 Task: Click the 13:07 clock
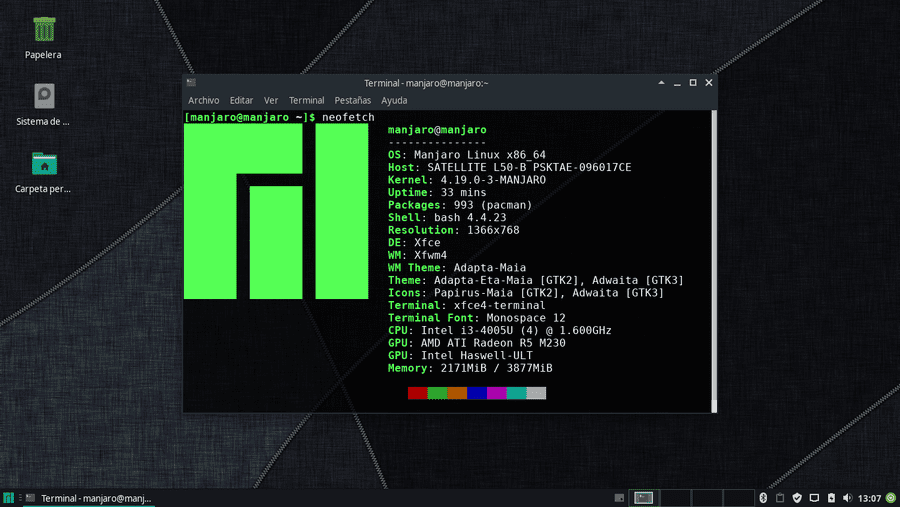pos(869,498)
